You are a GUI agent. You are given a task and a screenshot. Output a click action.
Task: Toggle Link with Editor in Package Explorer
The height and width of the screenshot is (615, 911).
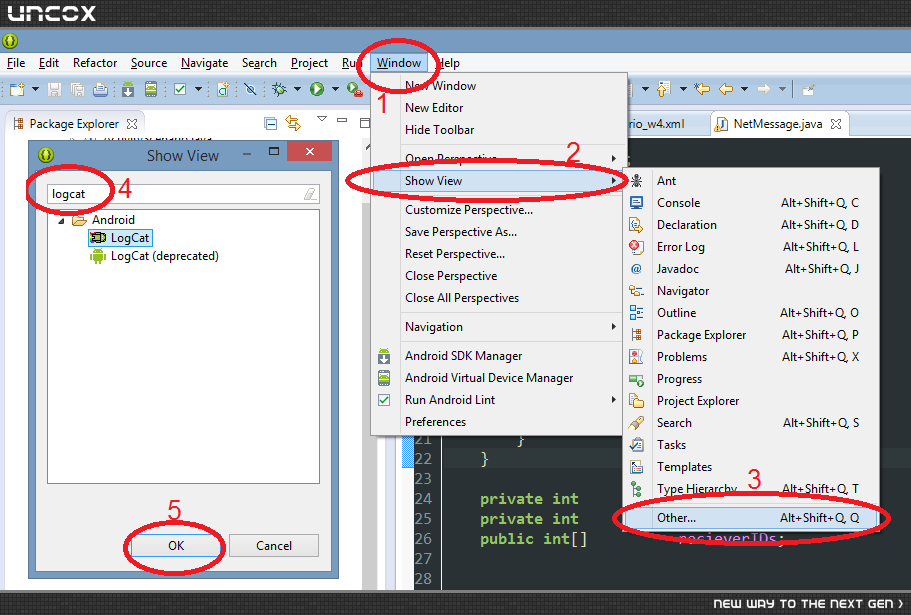[x=293, y=123]
